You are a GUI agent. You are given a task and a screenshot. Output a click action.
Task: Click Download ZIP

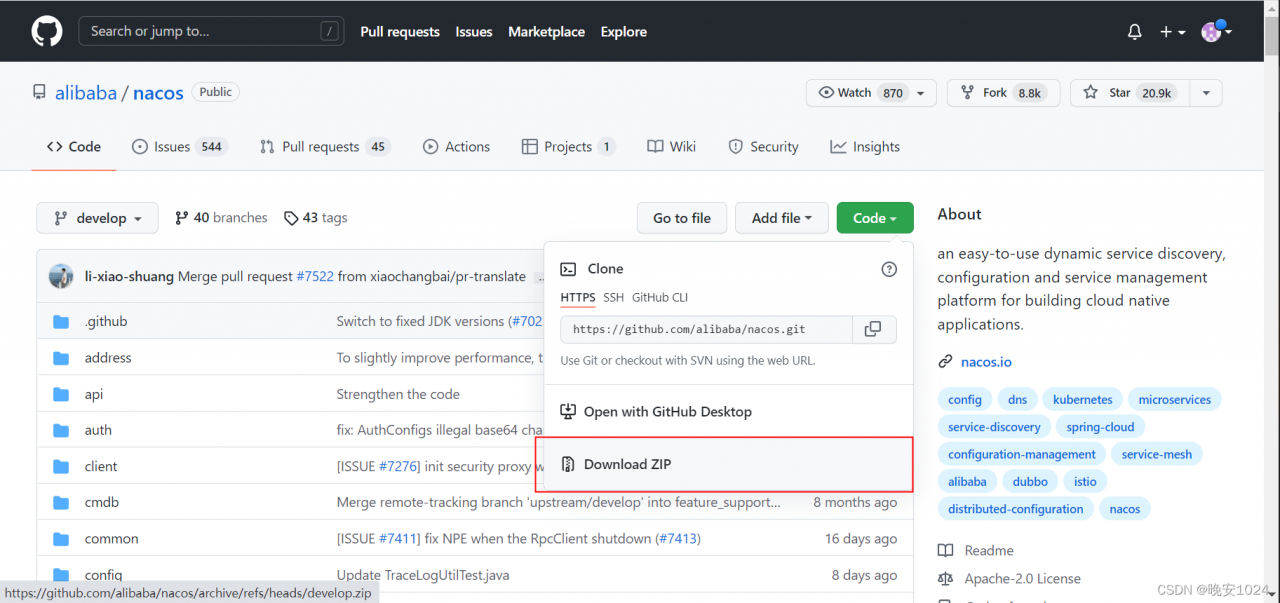(627, 464)
